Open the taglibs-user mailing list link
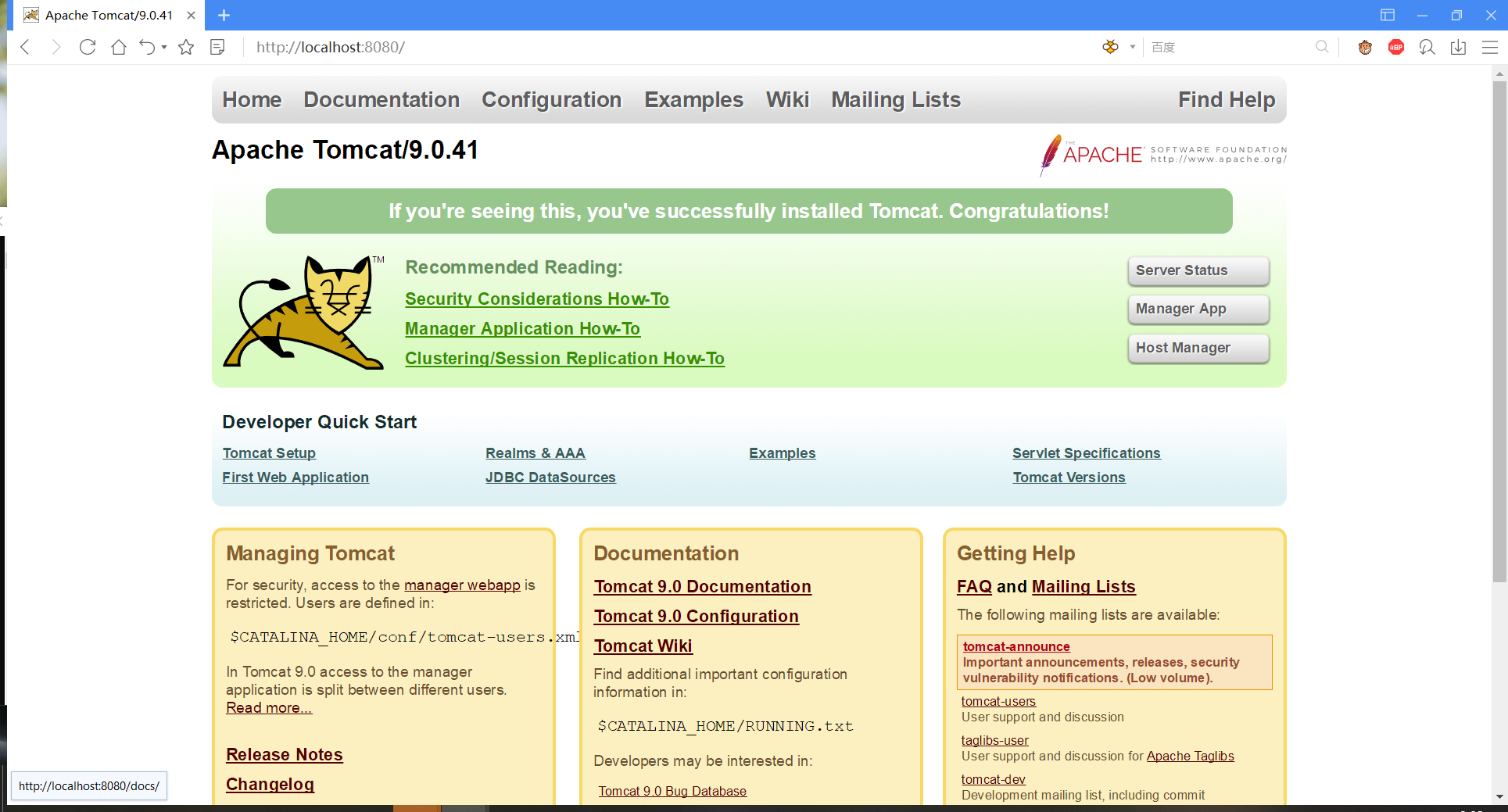The width and height of the screenshot is (1508, 812). 995,741
